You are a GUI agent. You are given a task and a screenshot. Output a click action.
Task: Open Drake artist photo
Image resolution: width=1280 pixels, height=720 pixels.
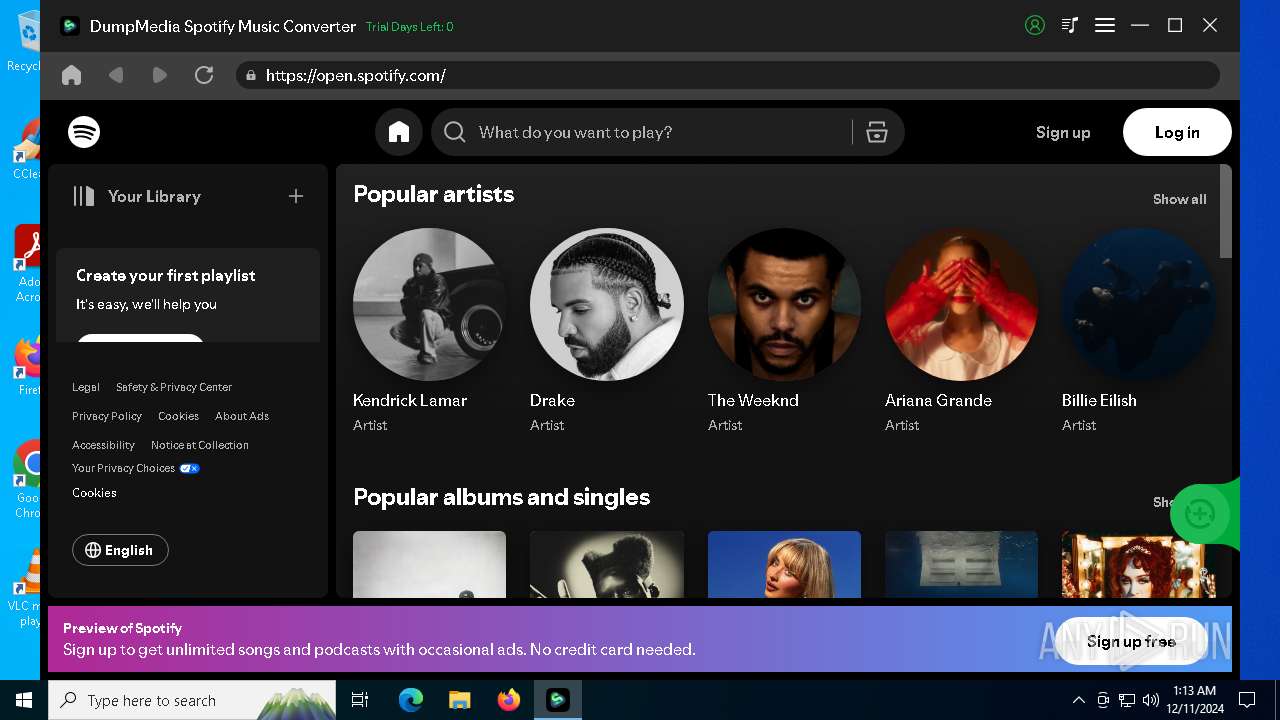coord(607,304)
